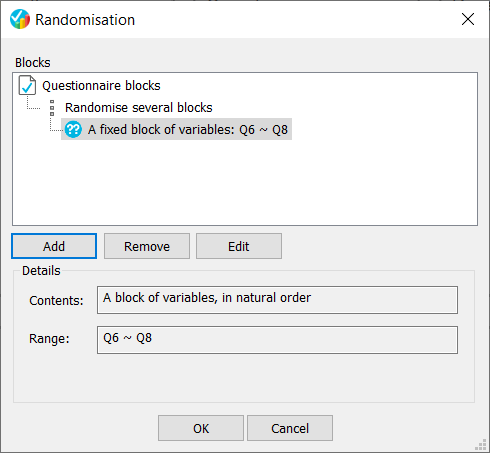Cancel the Randomisation dialog
Screen dimensions: 490x453
point(290,428)
